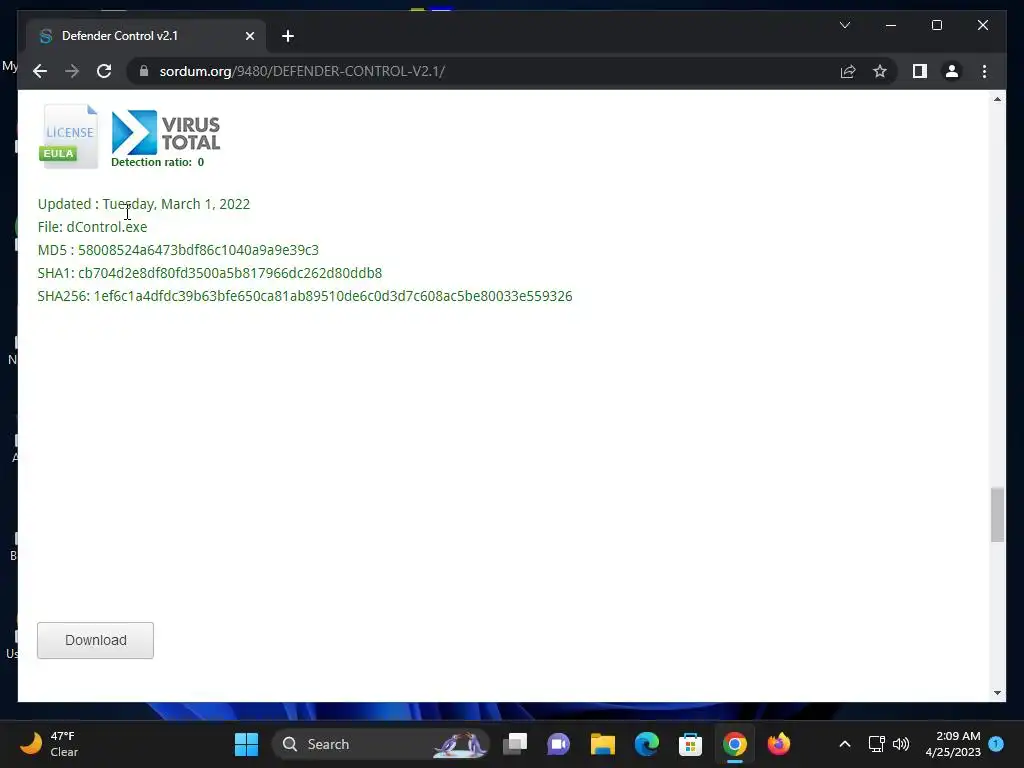Click the Chrome taskbar icon
Viewport: 1024px width, 768px height.
tap(735, 744)
